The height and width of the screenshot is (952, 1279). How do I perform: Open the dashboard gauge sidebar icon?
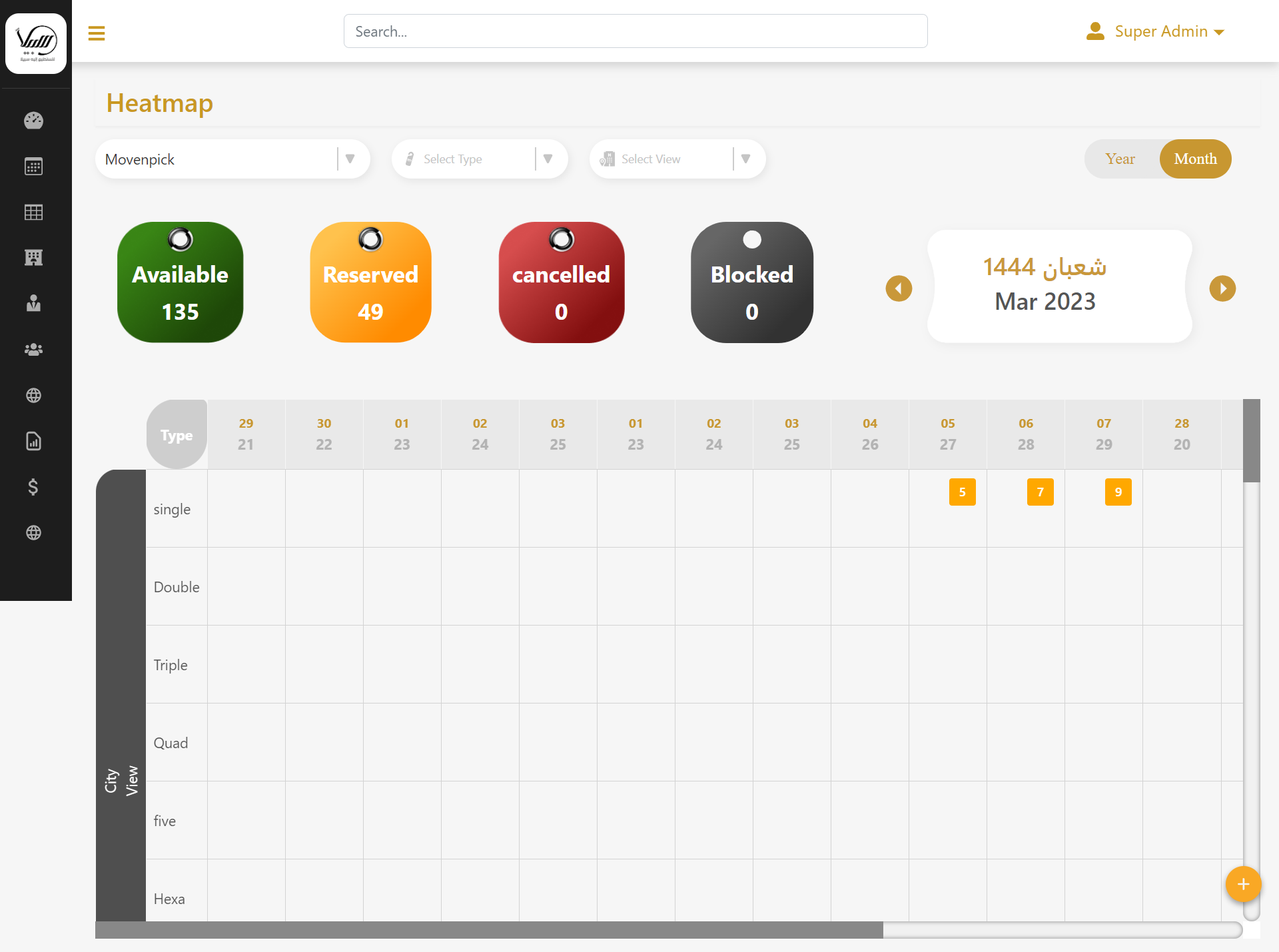33,121
